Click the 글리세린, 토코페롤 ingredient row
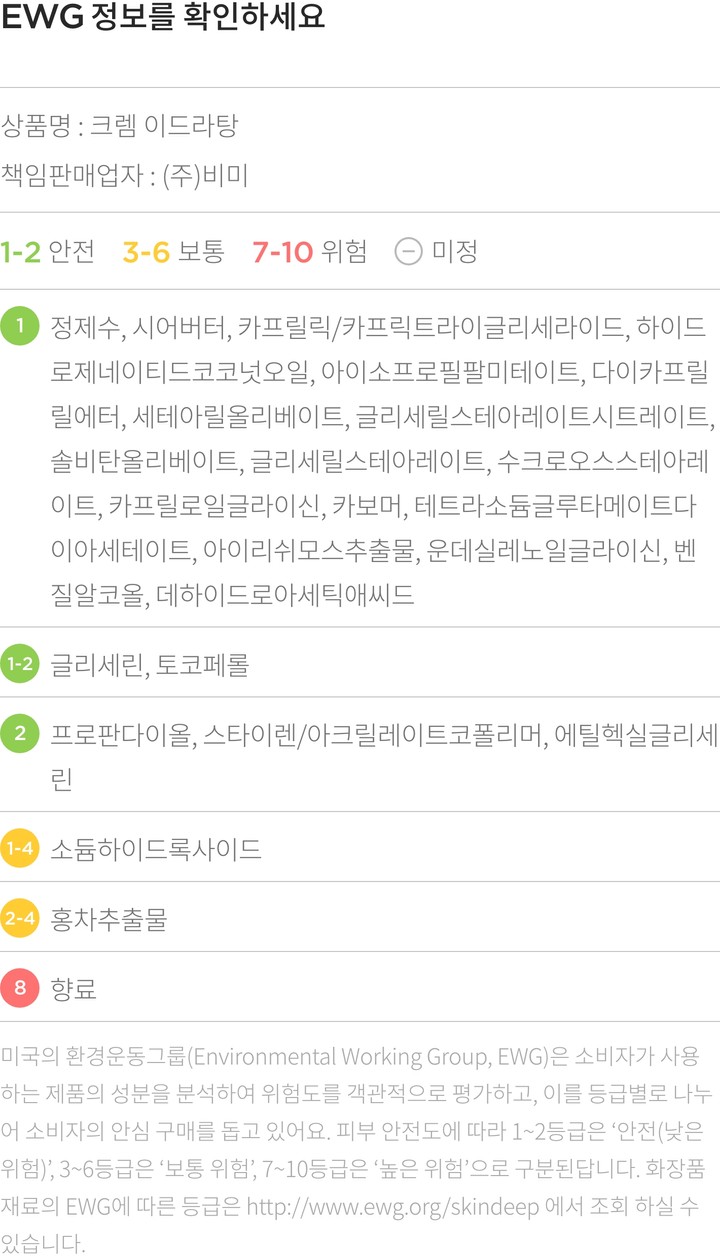The width and height of the screenshot is (720, 1259). (x=150, y=663)
